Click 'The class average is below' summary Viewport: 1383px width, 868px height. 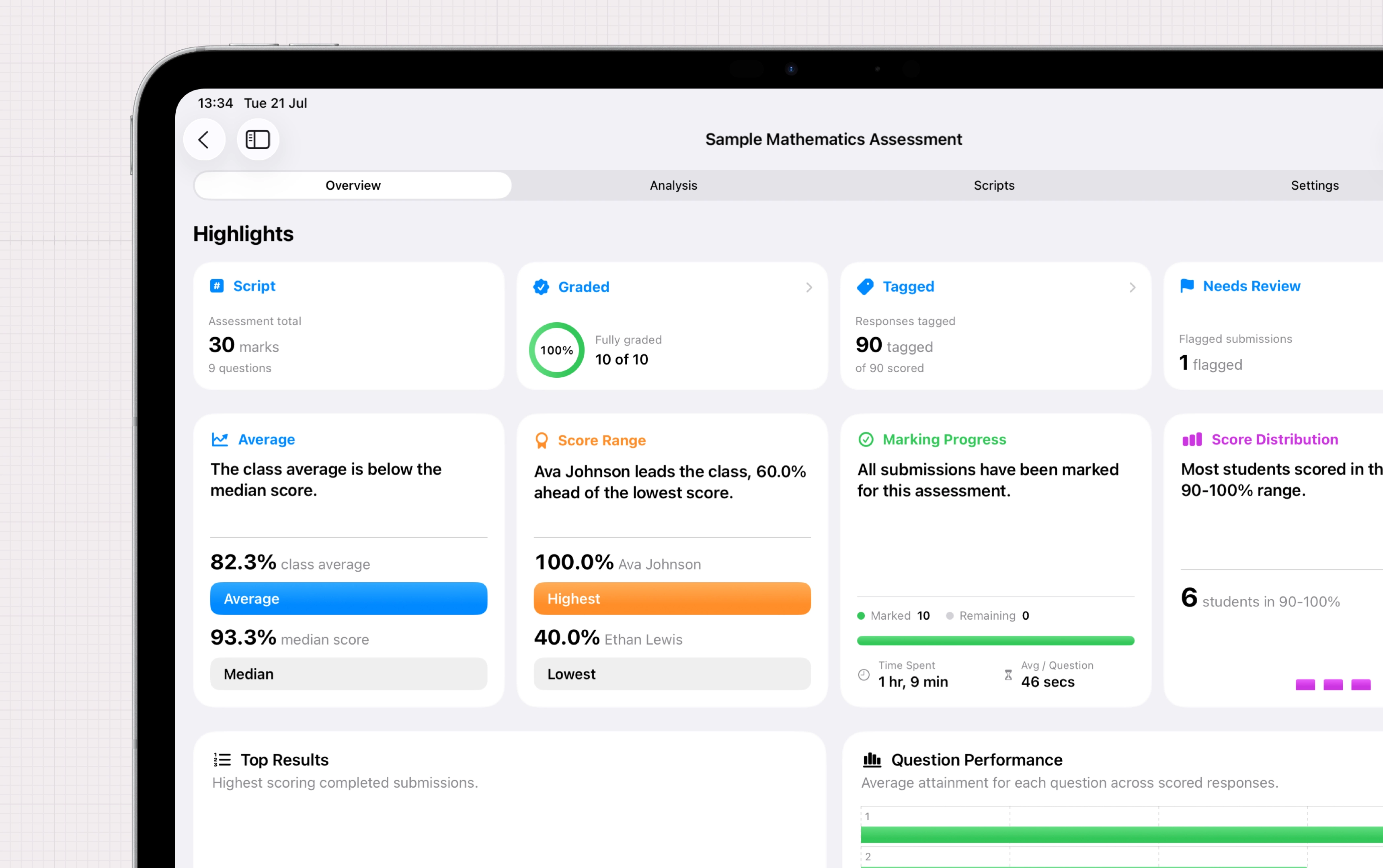(326, 480)
